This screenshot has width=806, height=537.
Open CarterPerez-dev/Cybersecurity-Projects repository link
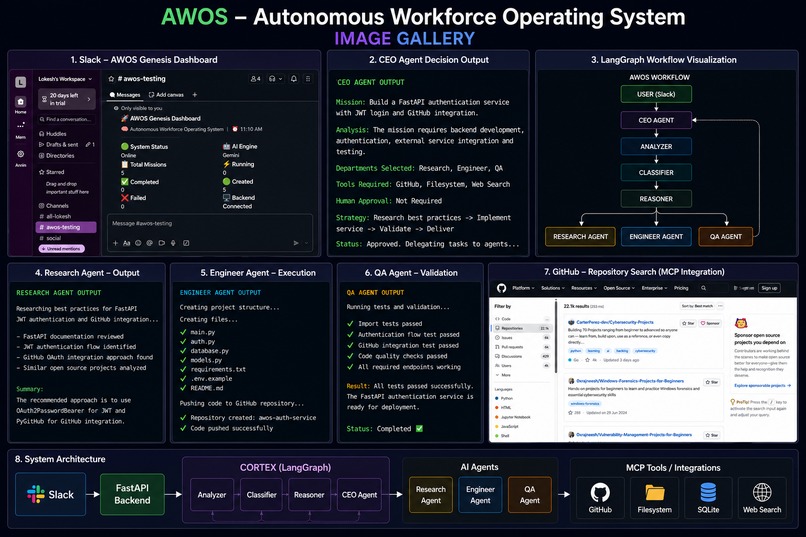coord(614,322)
